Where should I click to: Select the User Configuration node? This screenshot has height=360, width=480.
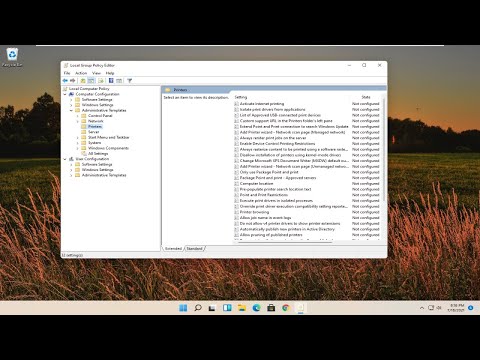[92, 159]
